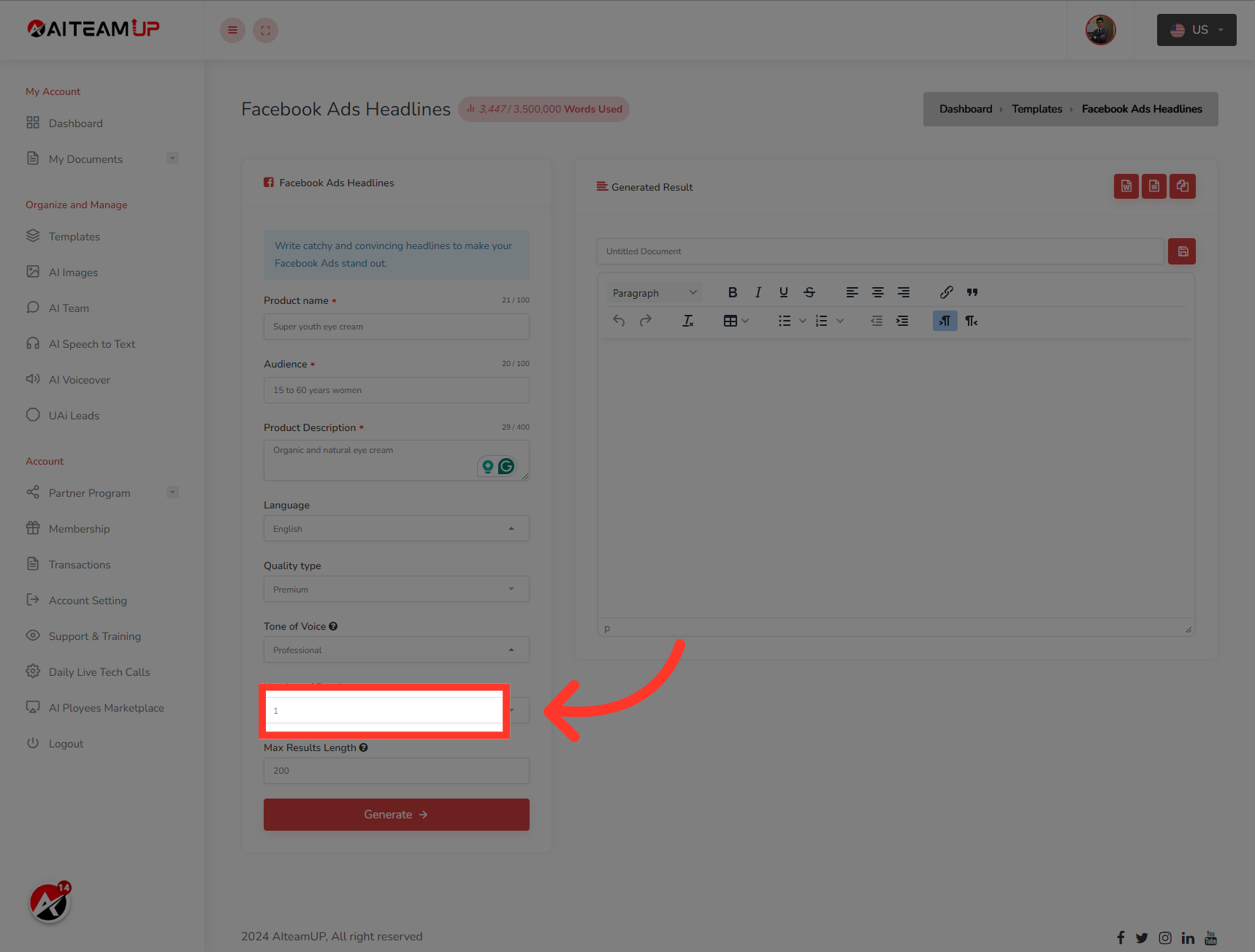Open Templates from the sidebar
Screen dimensions: 1255x952
74,236
